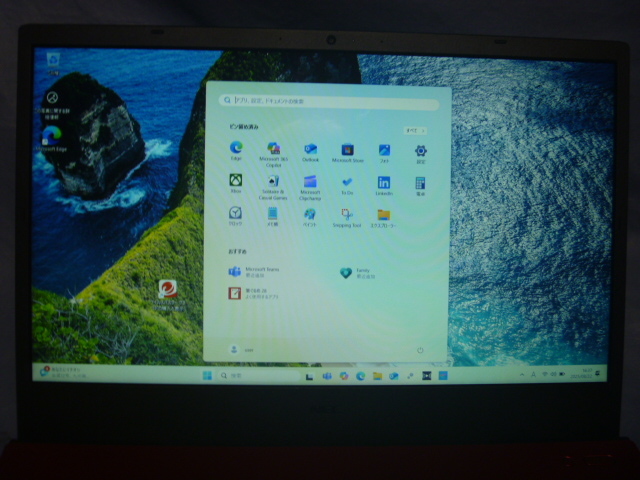
Task: Select the Recycle Bin desktop icon
Action: [x=53, y=64]
